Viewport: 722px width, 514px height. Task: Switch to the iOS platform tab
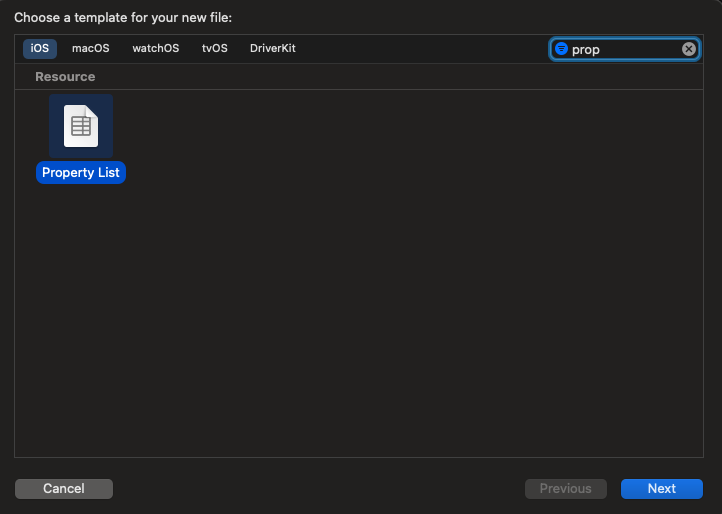point(40,48)
